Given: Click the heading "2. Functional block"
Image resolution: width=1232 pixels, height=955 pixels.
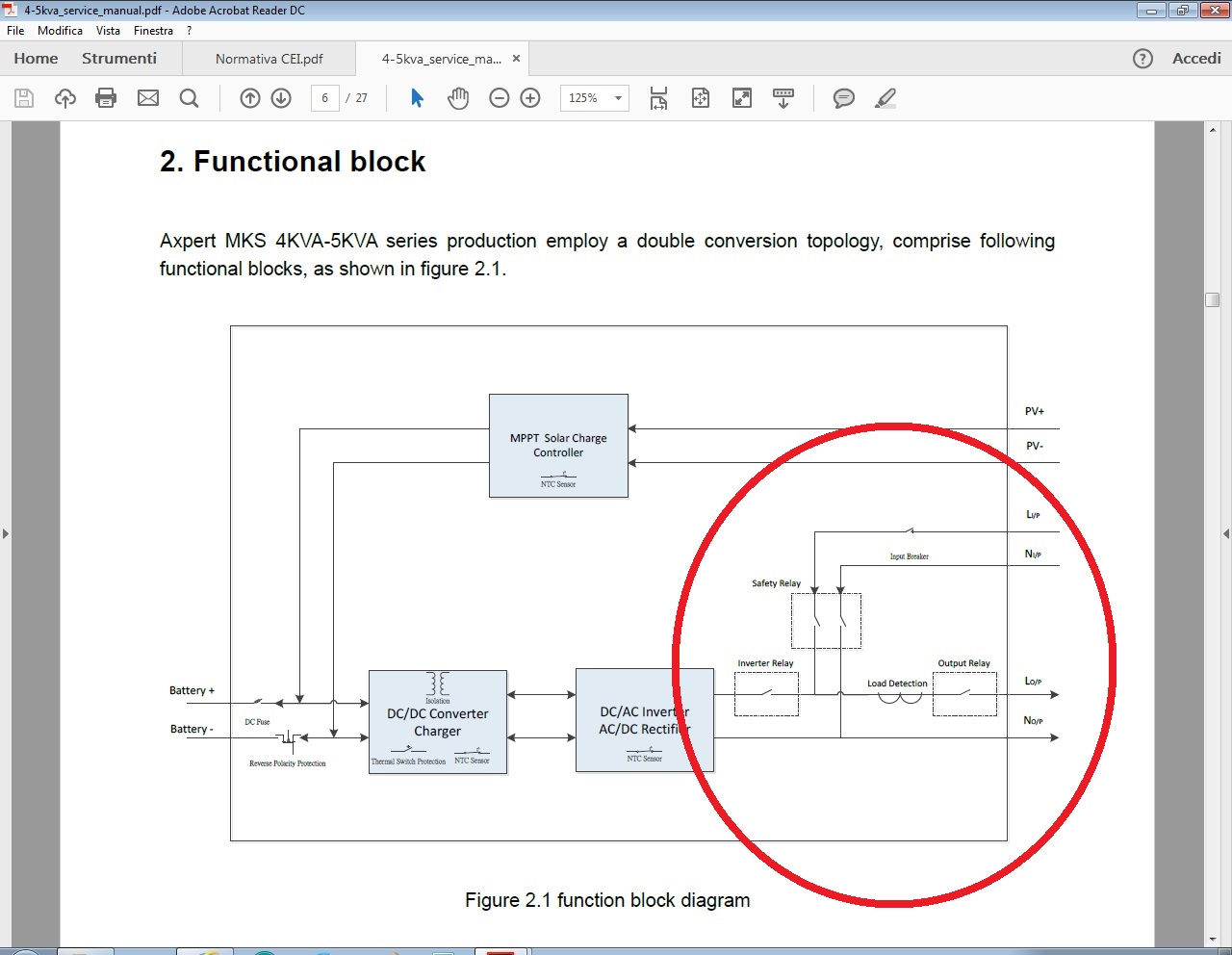Looking at the screenshot, I should point(293,162).
